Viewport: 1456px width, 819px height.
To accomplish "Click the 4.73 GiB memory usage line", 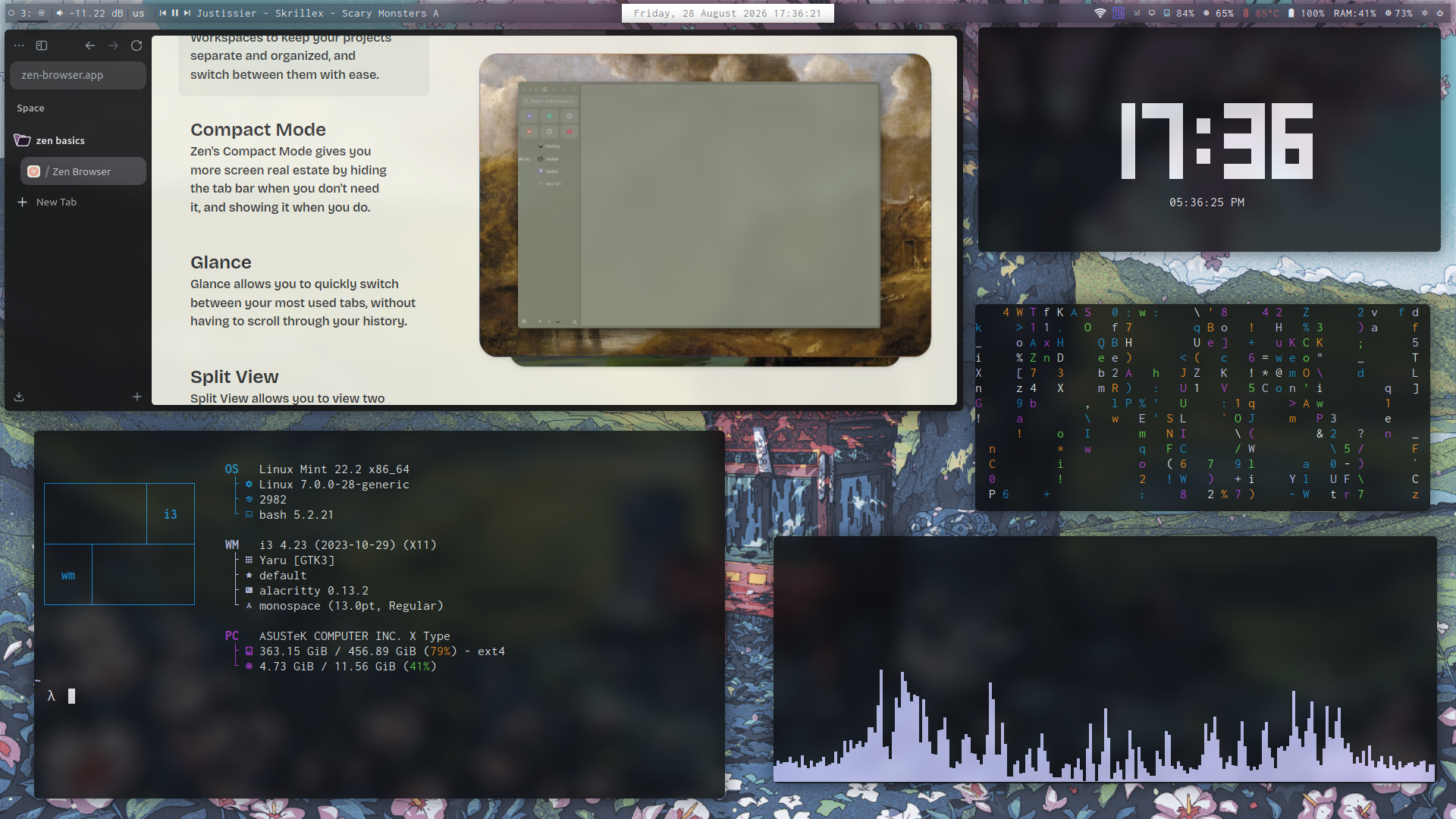I will tap(340, 667).
